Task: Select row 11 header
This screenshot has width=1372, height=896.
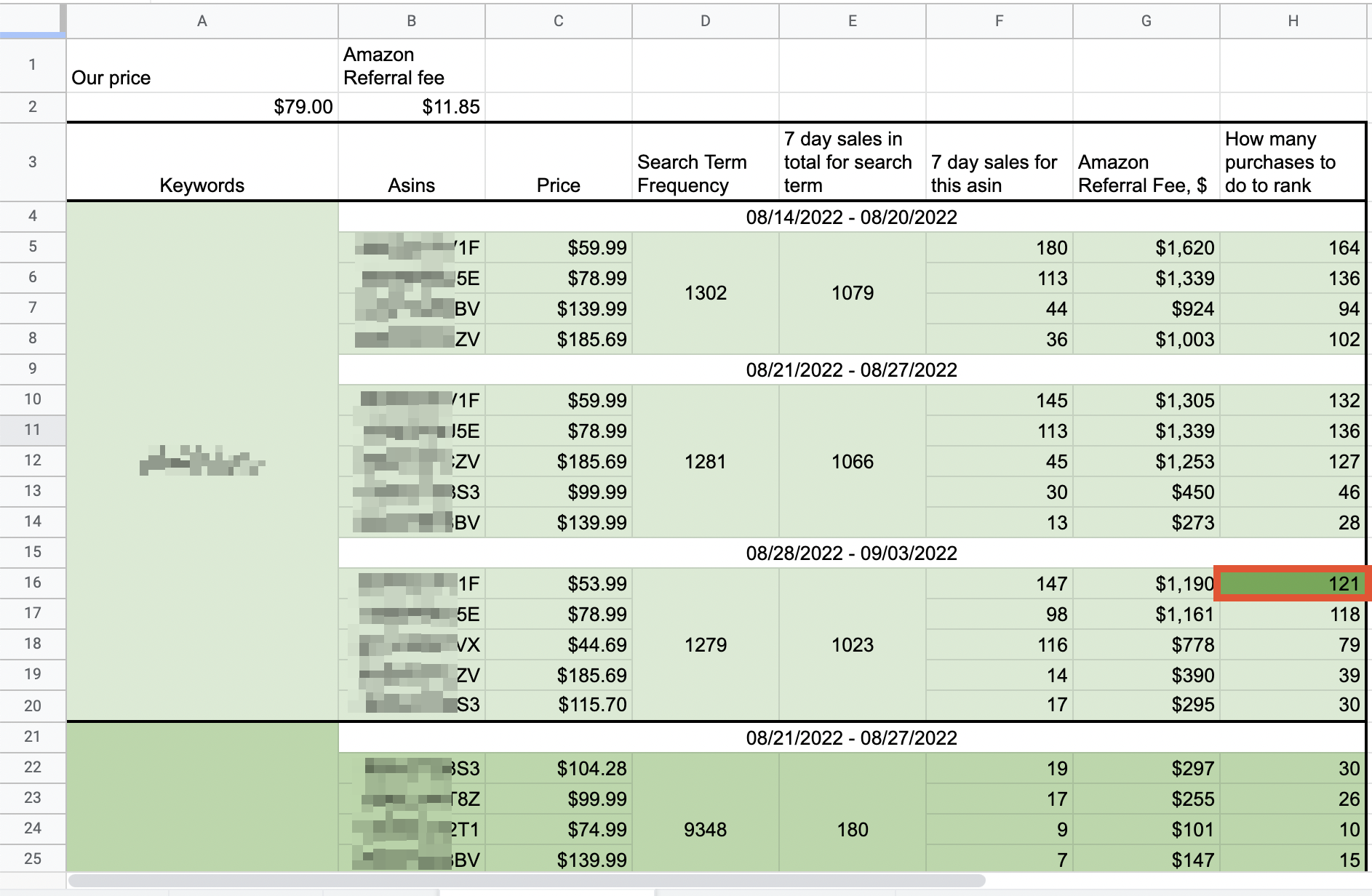Action: tap(33, 430)
